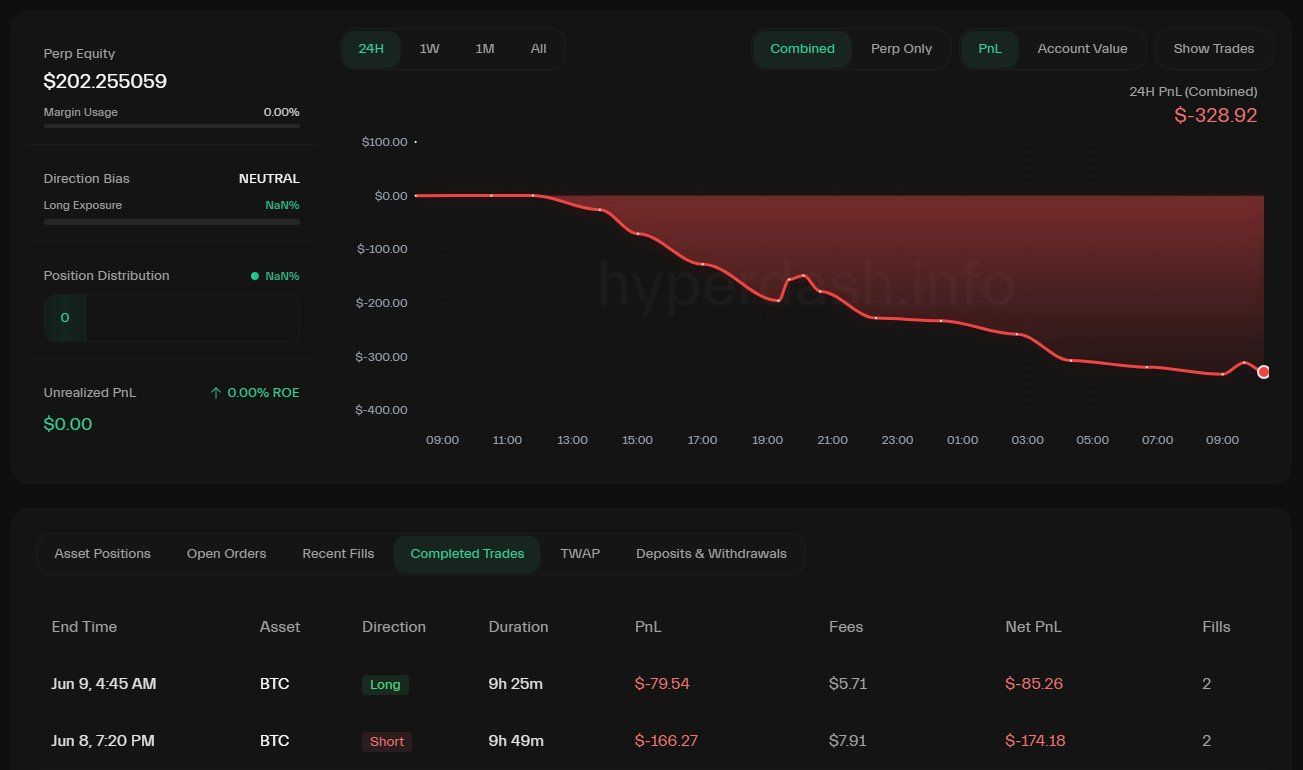This screenshot has width=1303, height=770.
Task: Switch to the Recent Fills tab
Action: click(x=338, y=554)
